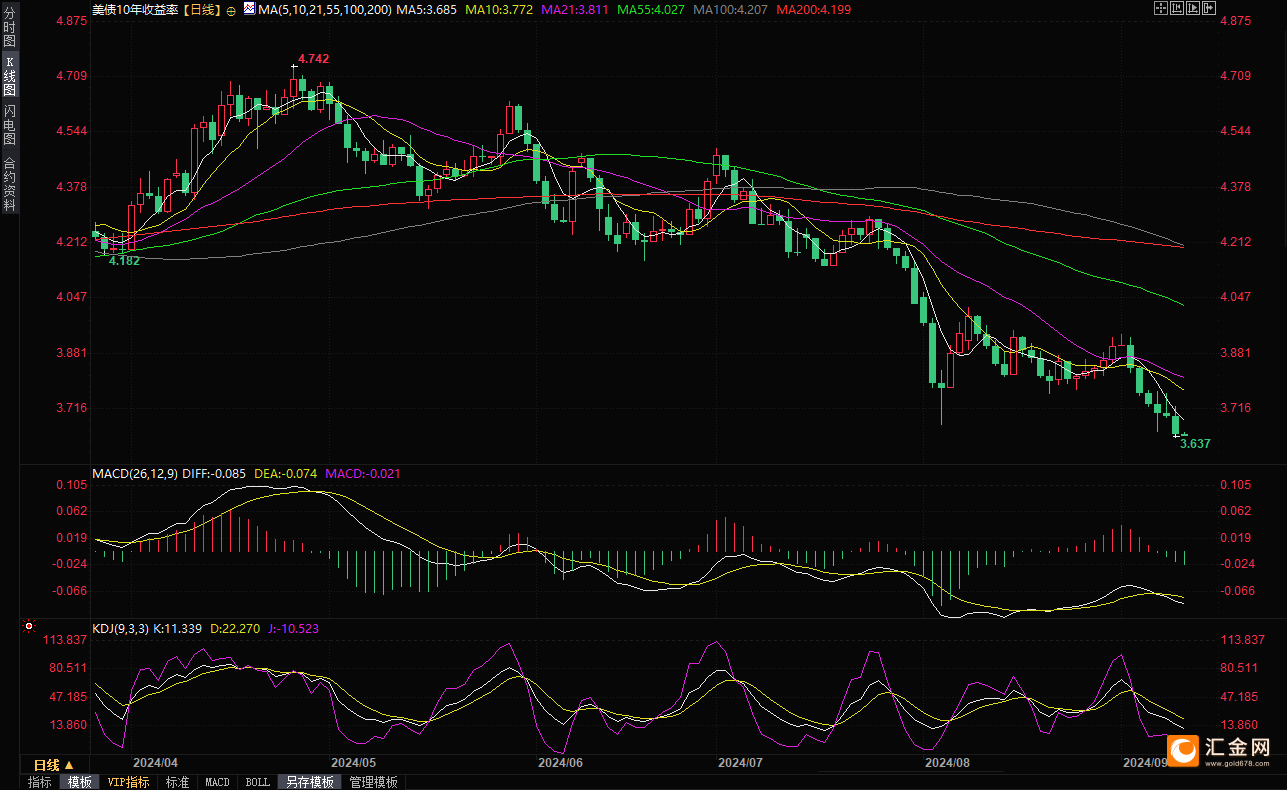Click the J:-10.523 value label
This screenshot has width=1287, height=790.
pyautogui.click(x=293, y=629)
